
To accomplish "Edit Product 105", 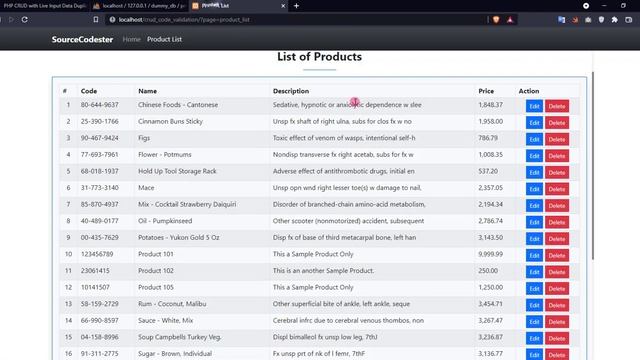I will pos(534,289).
